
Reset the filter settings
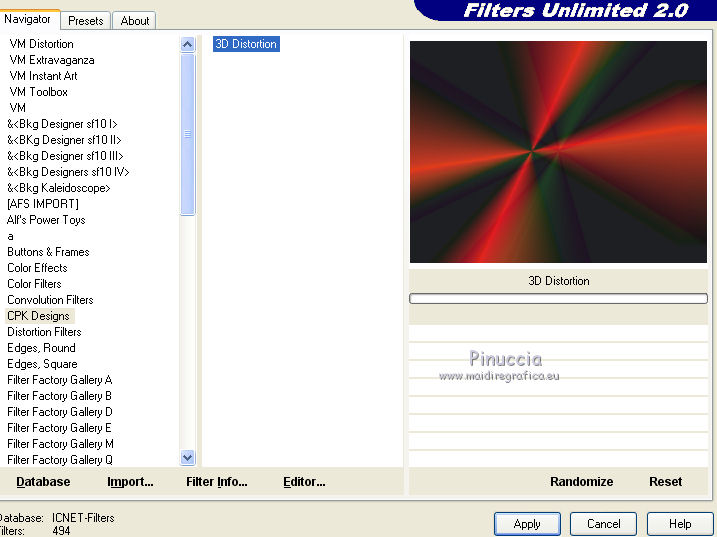(x=665, y=482)
